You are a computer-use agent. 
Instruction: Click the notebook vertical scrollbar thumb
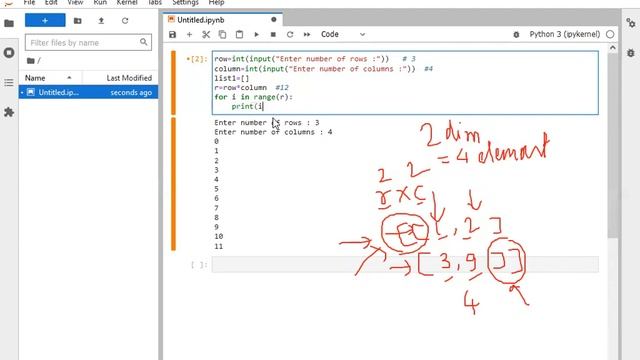point(612,145)
